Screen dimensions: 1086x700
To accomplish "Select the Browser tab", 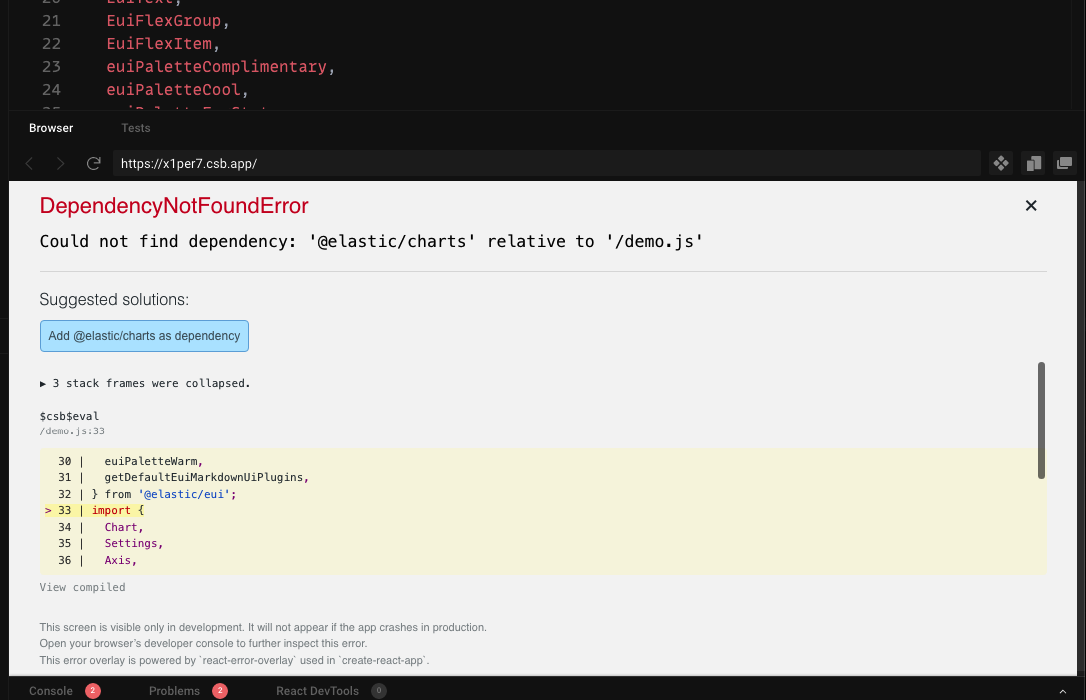I will tap(51, 128).
